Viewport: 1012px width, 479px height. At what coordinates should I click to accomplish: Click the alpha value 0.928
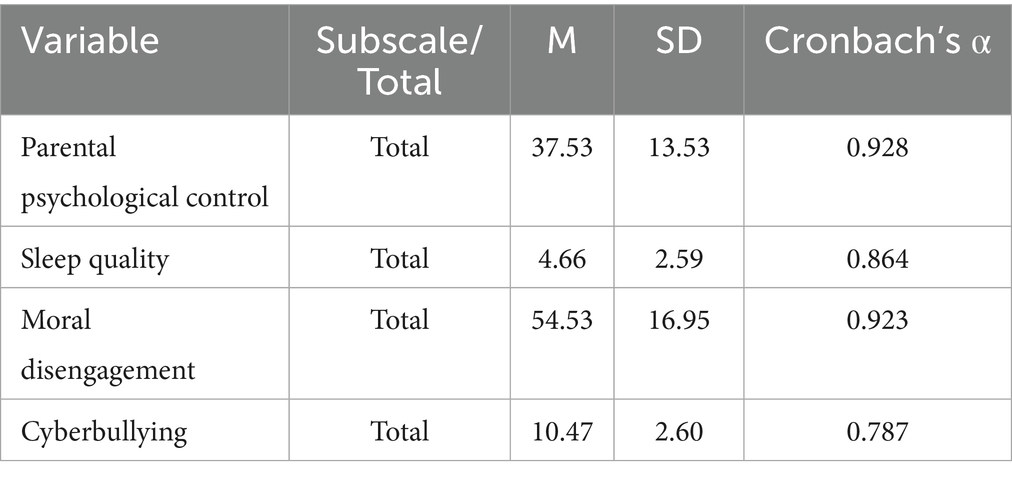click(x=877, y=148)
